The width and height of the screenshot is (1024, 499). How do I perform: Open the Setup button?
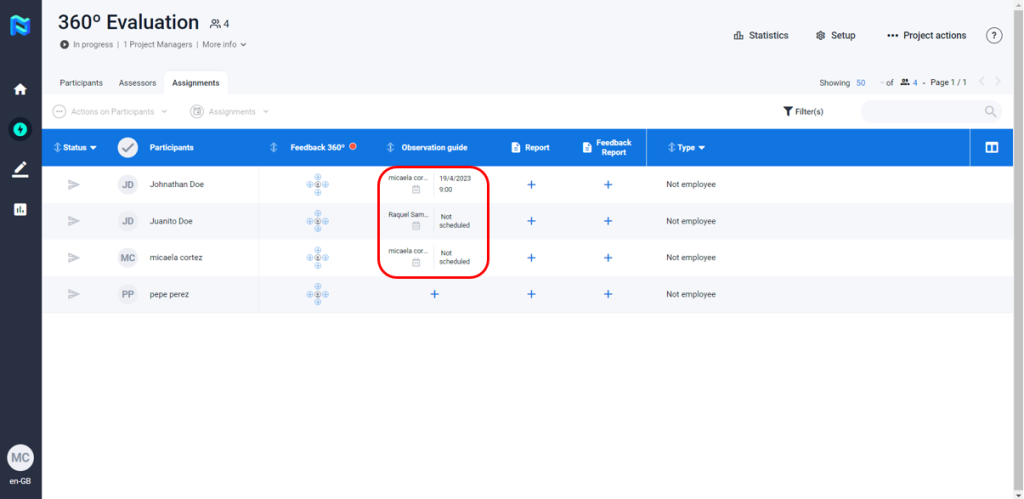point(836,35)
